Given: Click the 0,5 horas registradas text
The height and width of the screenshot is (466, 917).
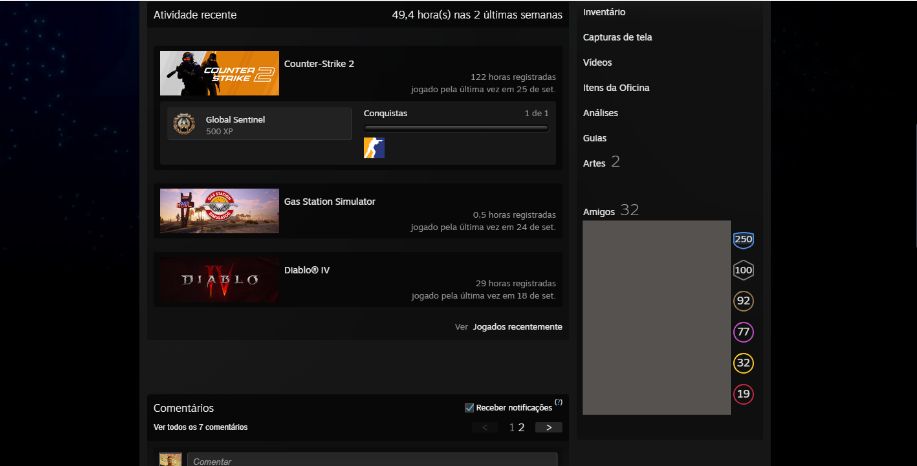Looking at the screenshot, I should (x=514, y=215).
